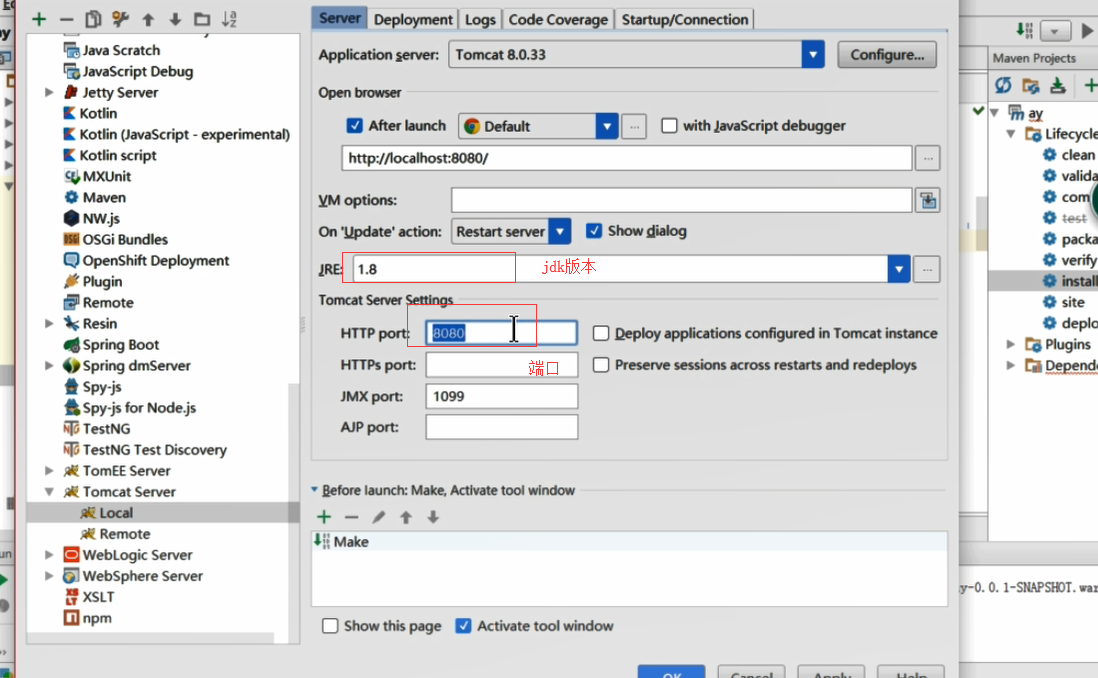Collapse the Before launch section
The width and height of the screenshot is (1098, 678).
314,490
